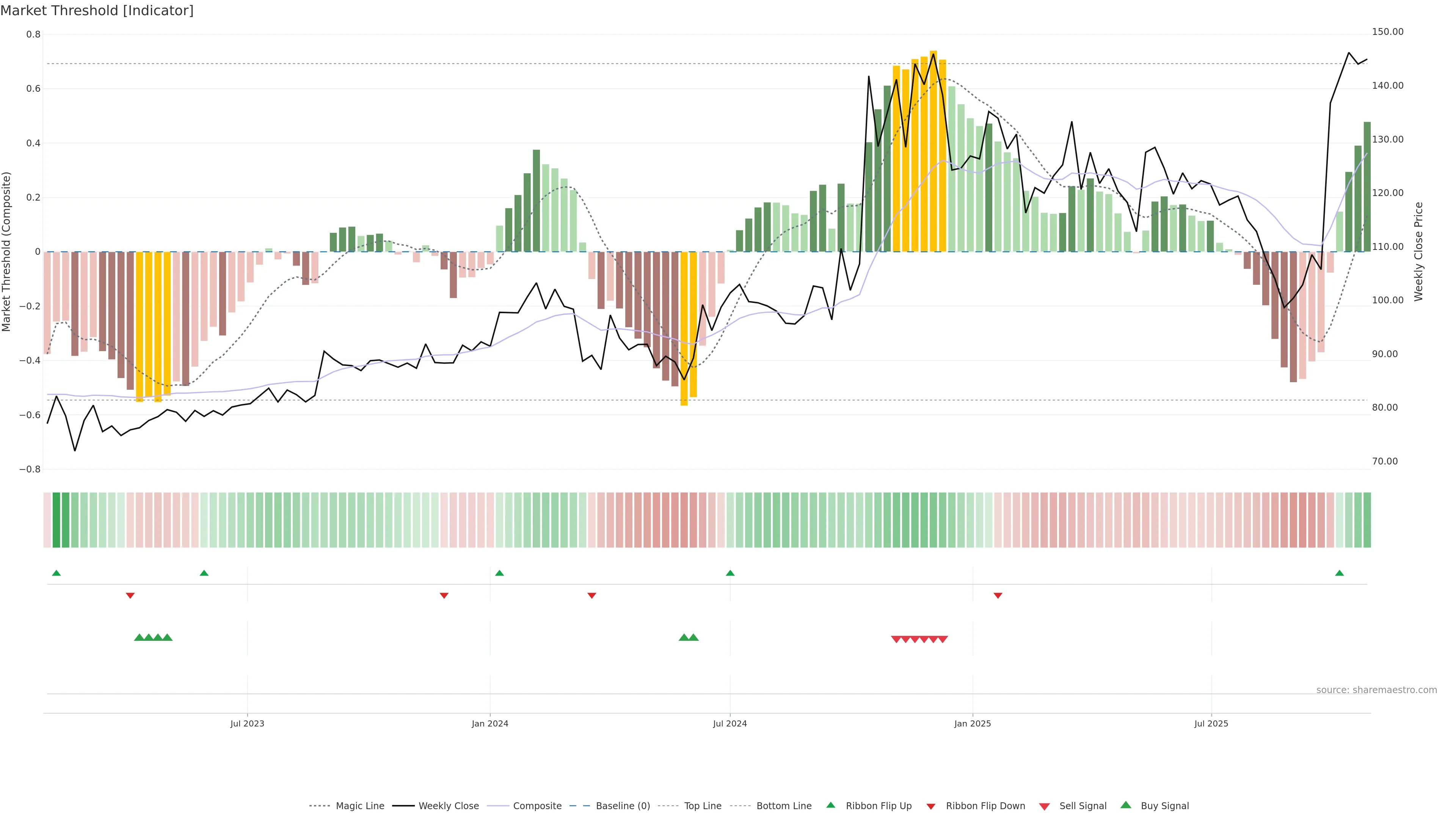Screen dimensions: 1456x819
Task: Click the Market Threshold [Indicator] title
Action: point(97,11)
